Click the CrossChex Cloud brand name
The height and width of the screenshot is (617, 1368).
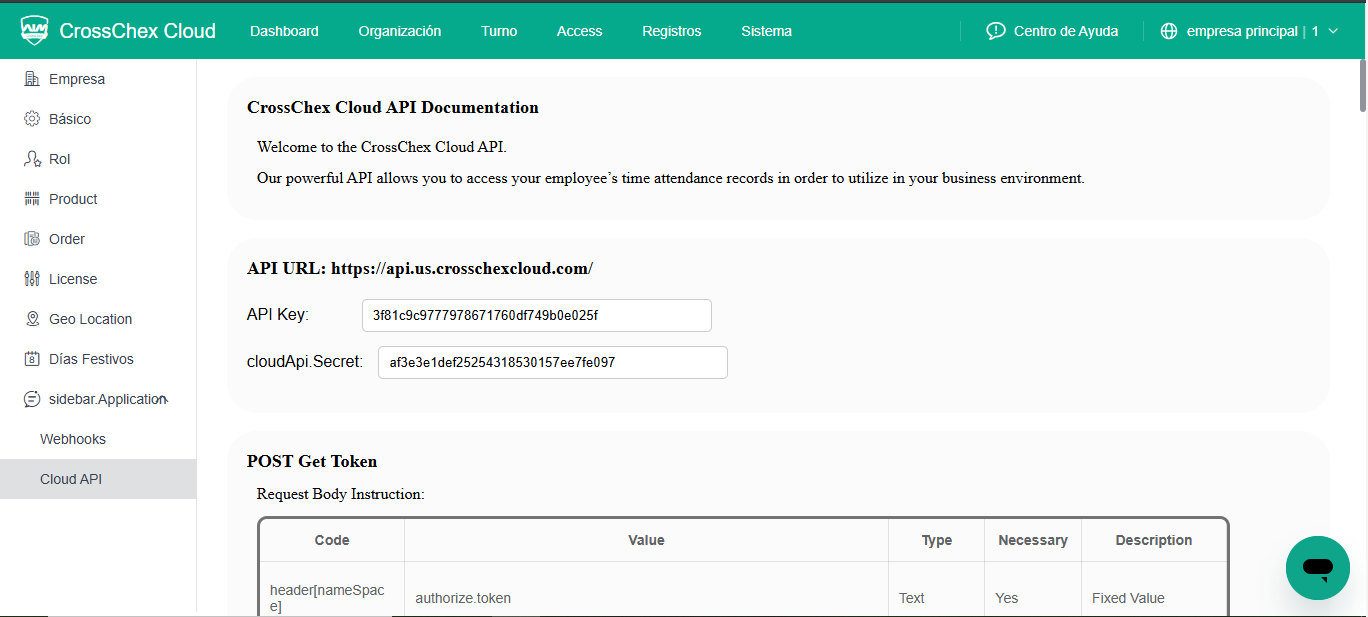click(138, 31)
